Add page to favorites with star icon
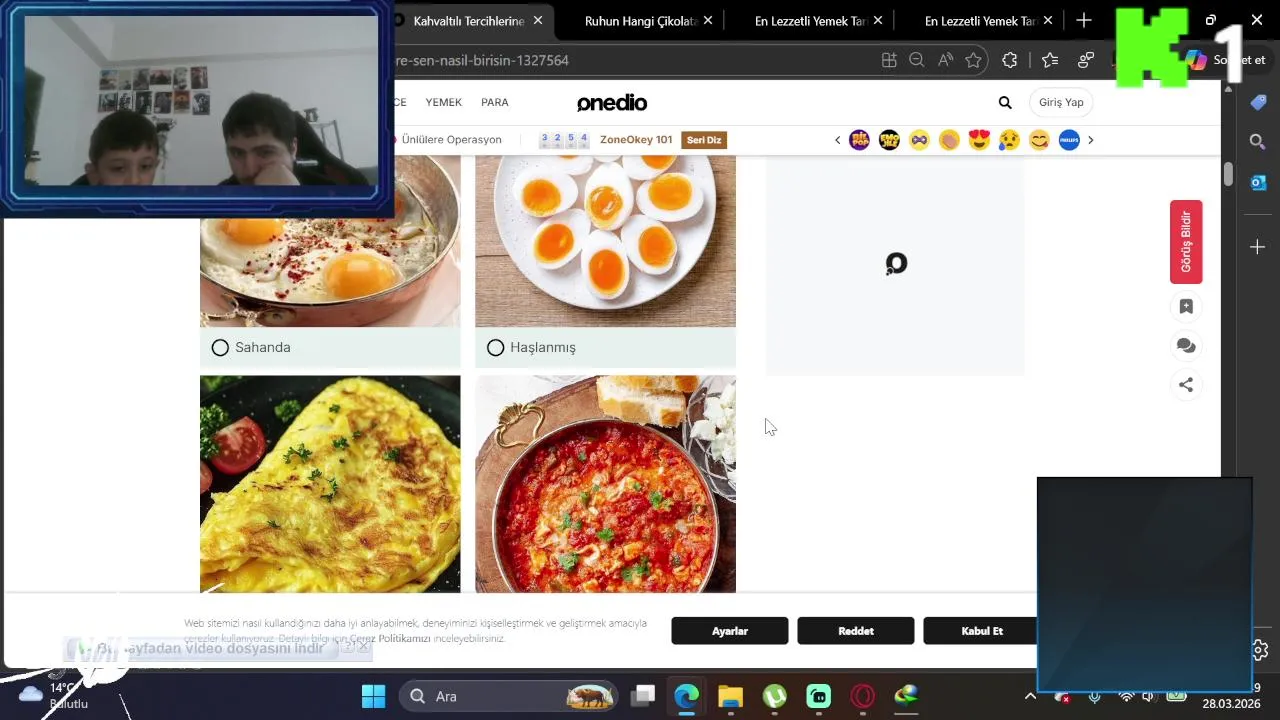The height and width of the screenshot is (720, 1280). point(973,60)
